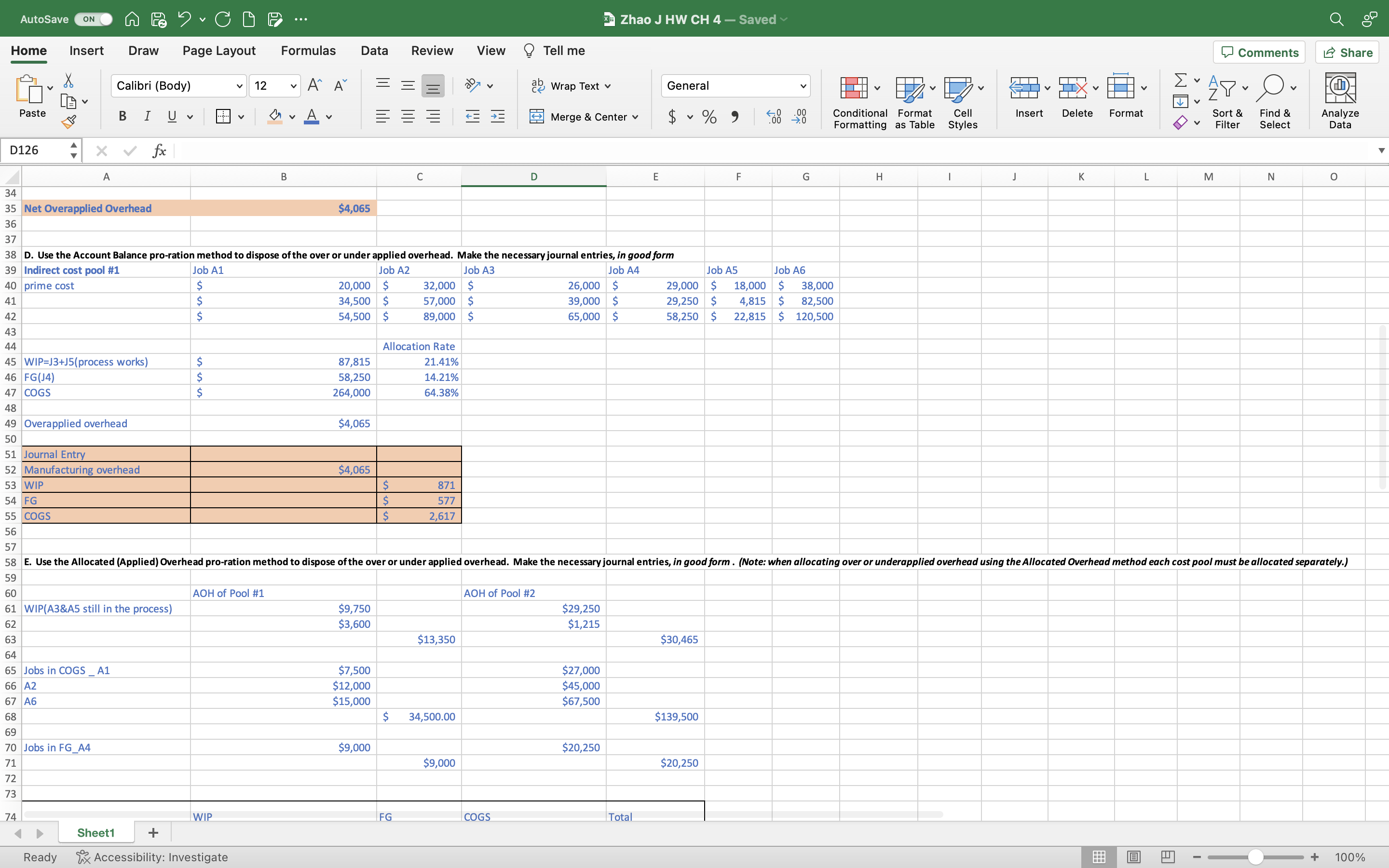Click the Share button
Screen dimensions: 1389x868
pos(1347,52)
